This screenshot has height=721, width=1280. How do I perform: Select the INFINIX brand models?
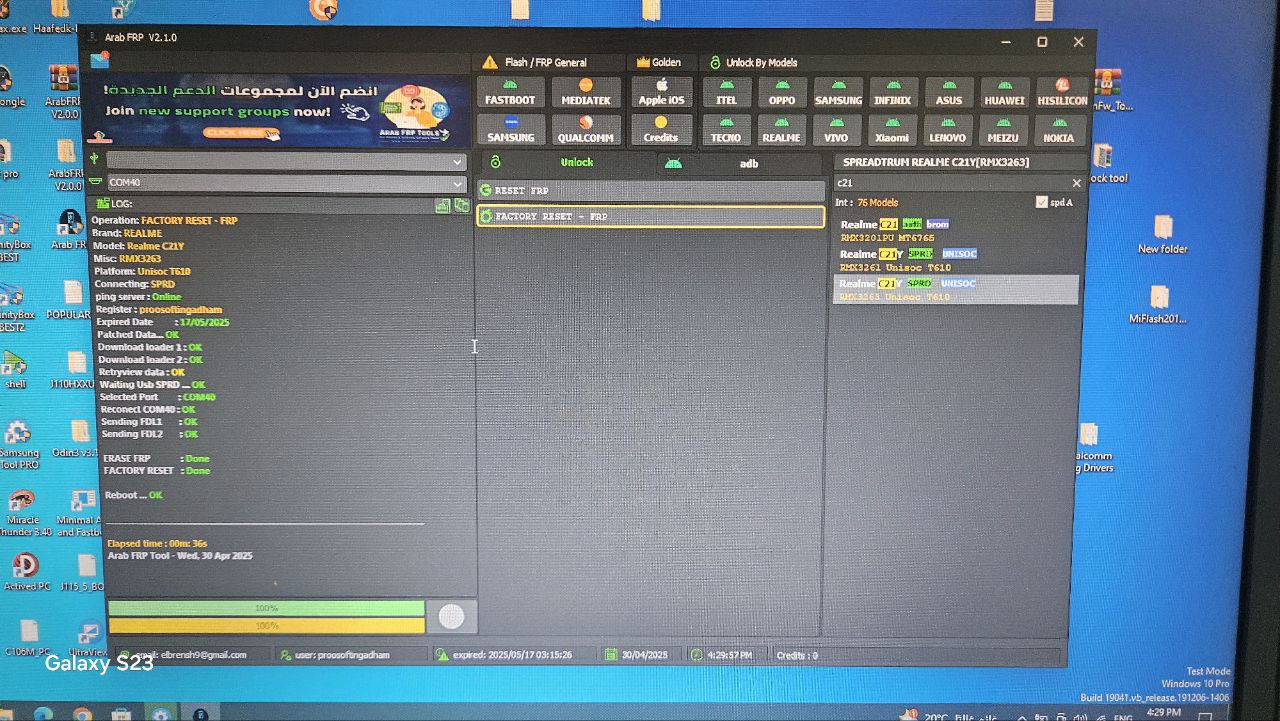[x=893, y=92]
